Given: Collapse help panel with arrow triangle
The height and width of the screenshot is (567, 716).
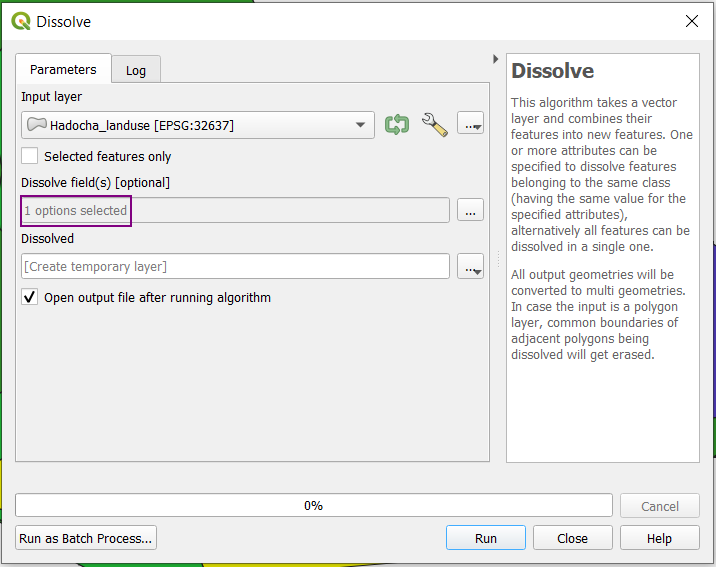Looking at the screenshot, I should pyautogui.click(x=495, y=59).
